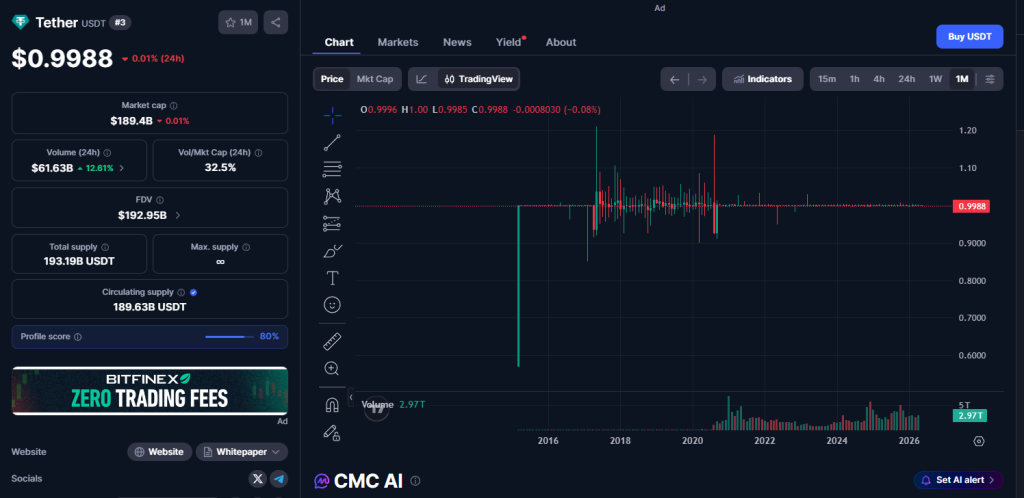Image resolution: width=1024 pixels, height=498 pixels.
Task: Show Price data on chart
Action: [332, 79]
